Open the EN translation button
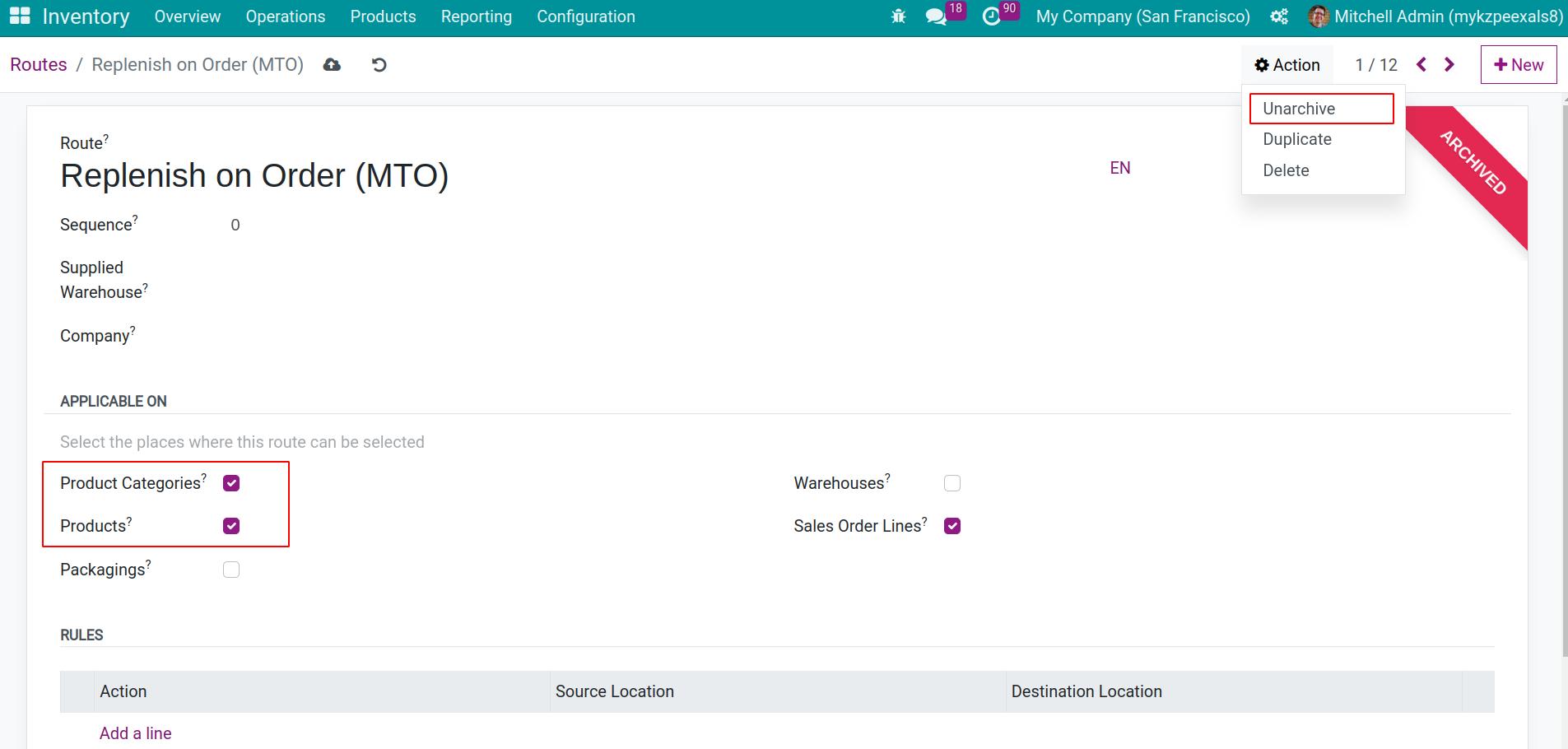Viewport: 1568px width, 749px height. coord(1120,168)
